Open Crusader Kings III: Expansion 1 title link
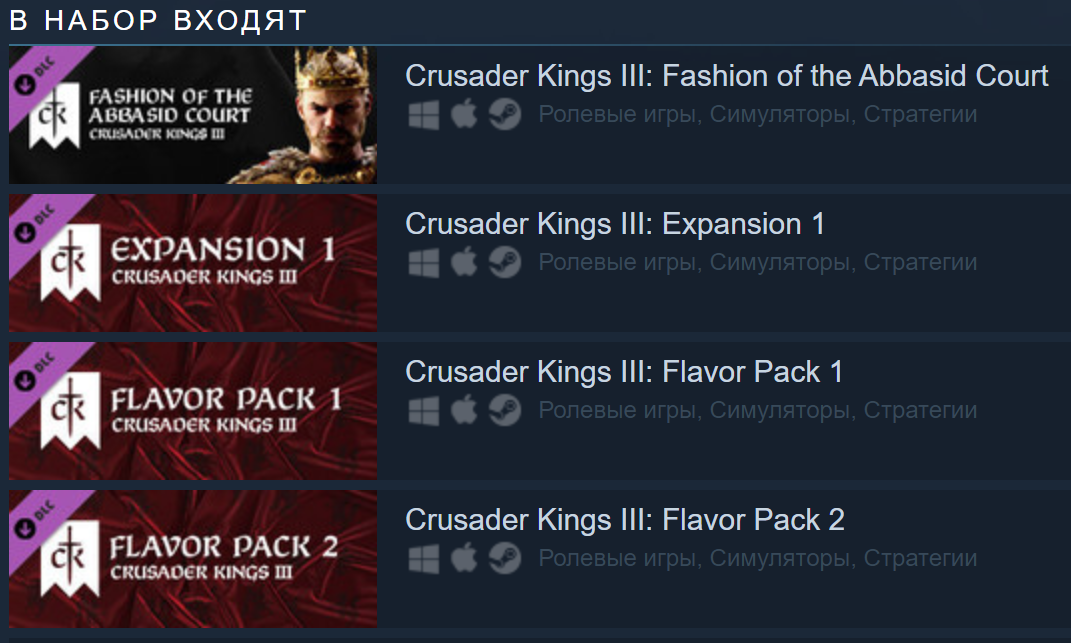The image size is (1071, 643). pyautogui.click(x=614, y=224)
